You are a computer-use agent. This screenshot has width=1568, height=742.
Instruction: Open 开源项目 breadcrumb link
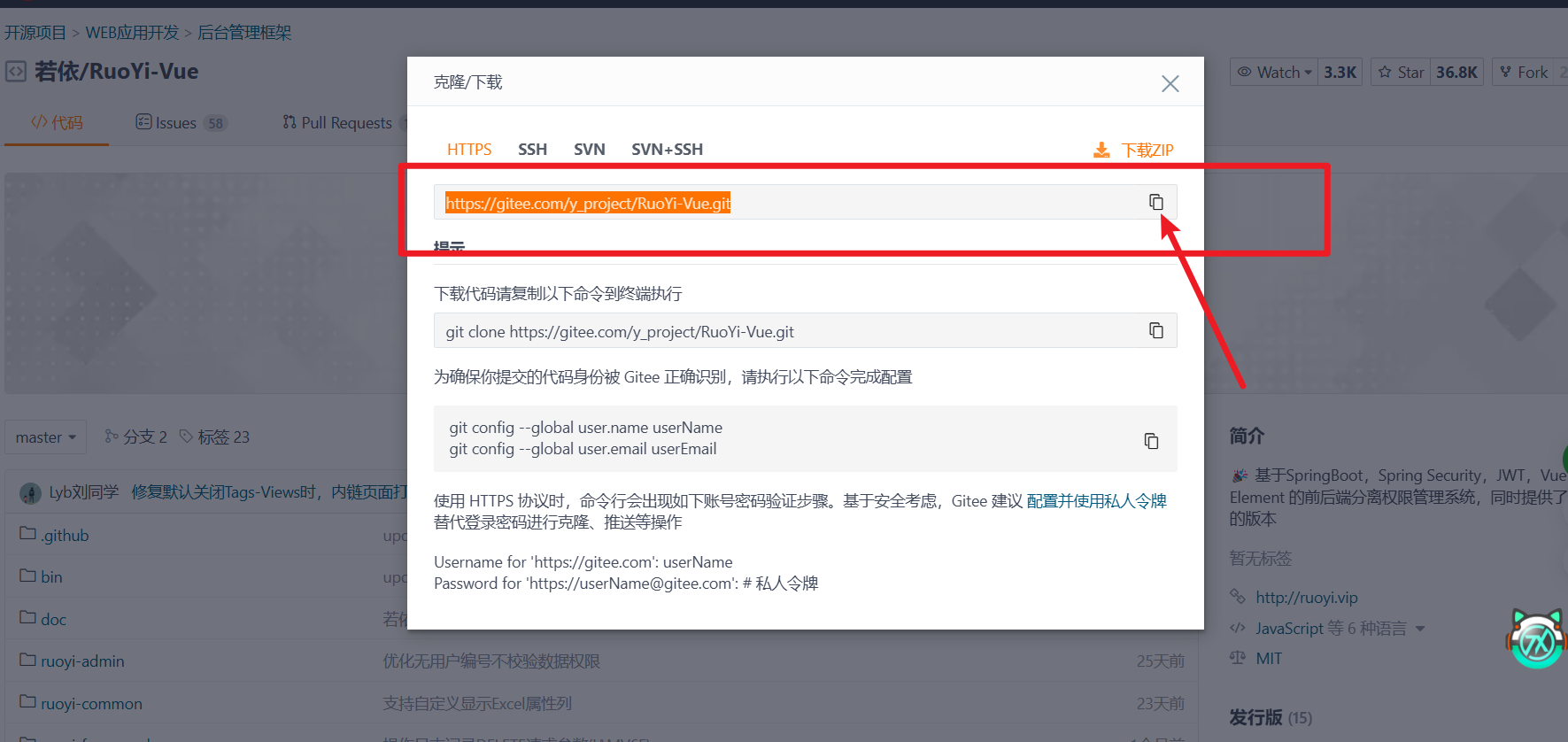[x=35, y=33]
